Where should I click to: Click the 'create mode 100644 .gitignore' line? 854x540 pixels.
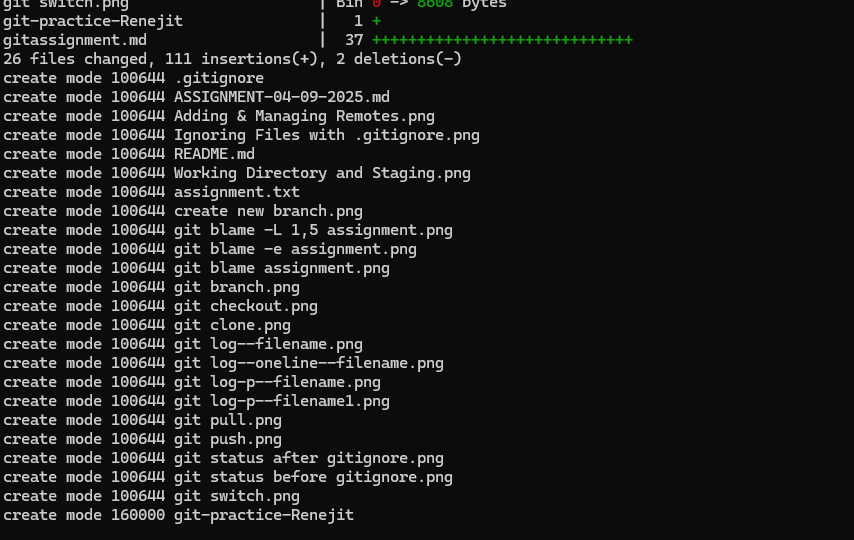pos(133,78)
